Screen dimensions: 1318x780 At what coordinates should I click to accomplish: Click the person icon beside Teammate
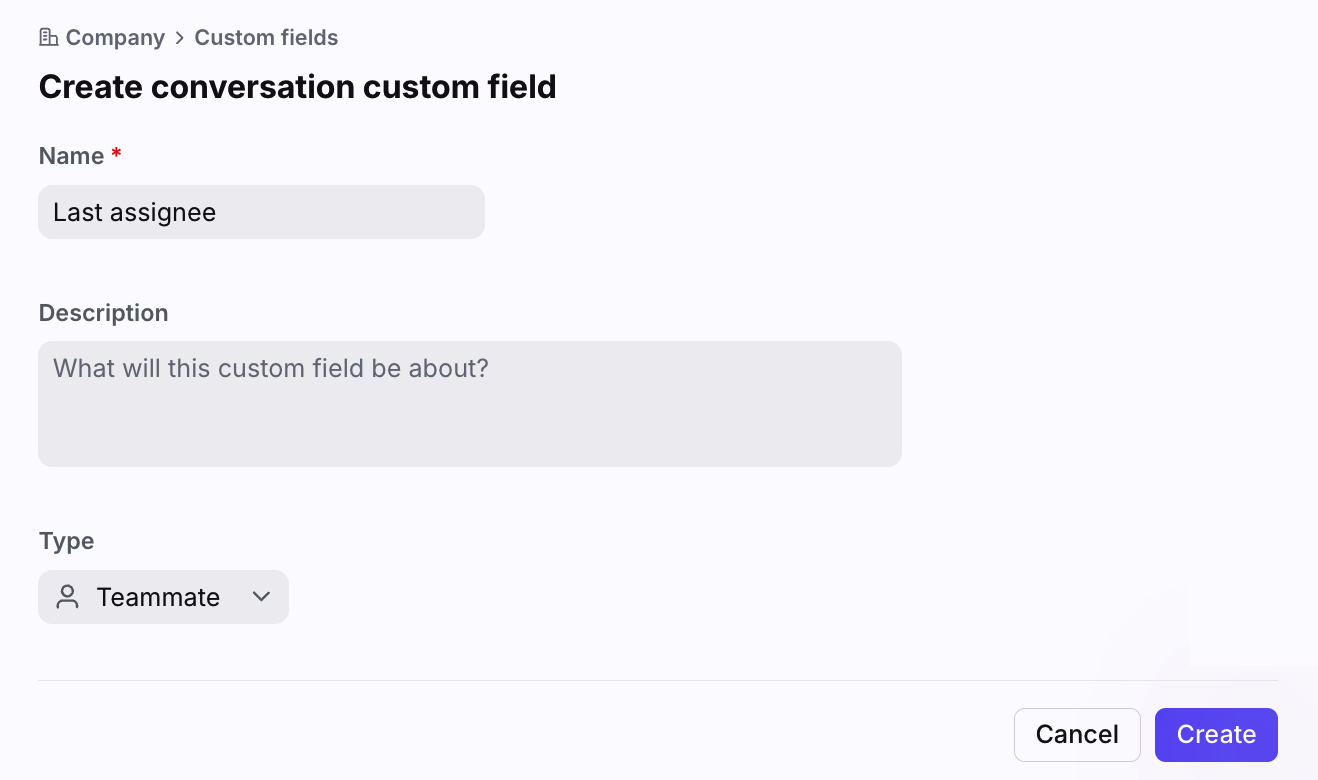pyautogui.click(x=68, y=597)
